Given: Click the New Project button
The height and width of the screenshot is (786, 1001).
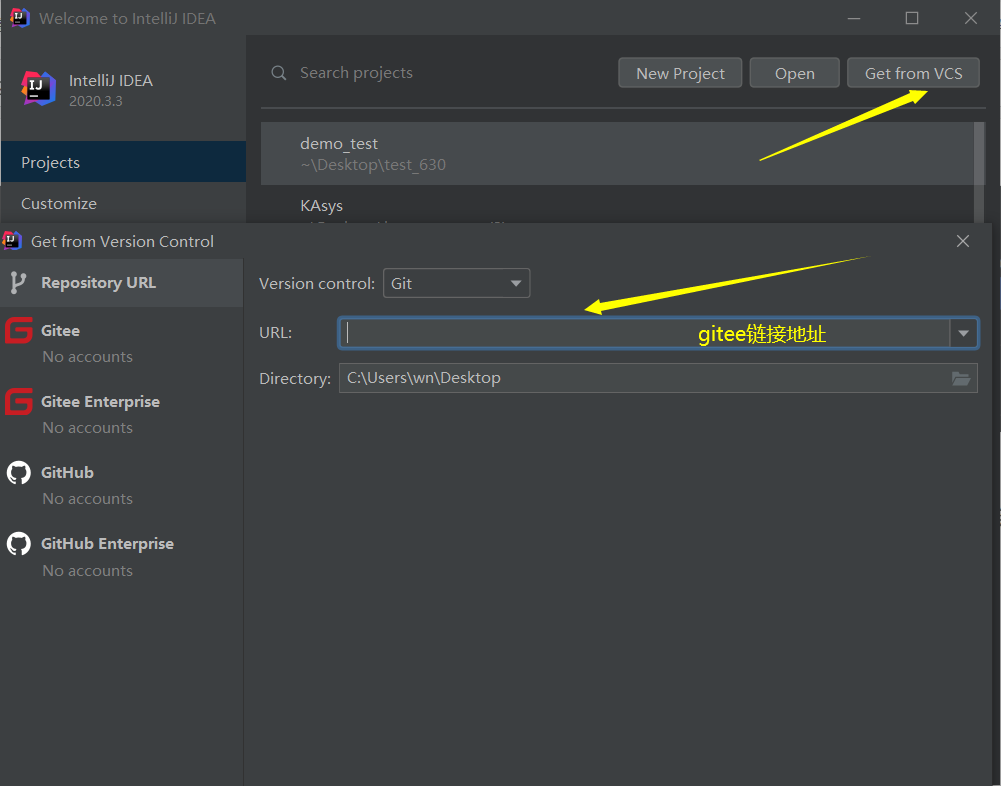Looking at the screenshot, I should coord(680,73).
